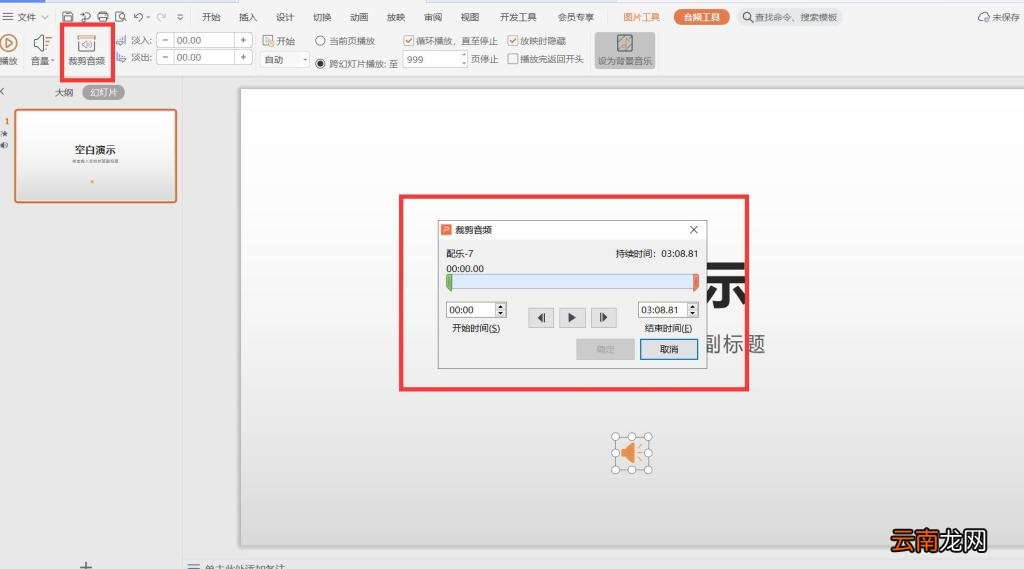1024x569 pixels.
Task: Decrease the 淡出 fade-out value with minus
Action: 165,57
